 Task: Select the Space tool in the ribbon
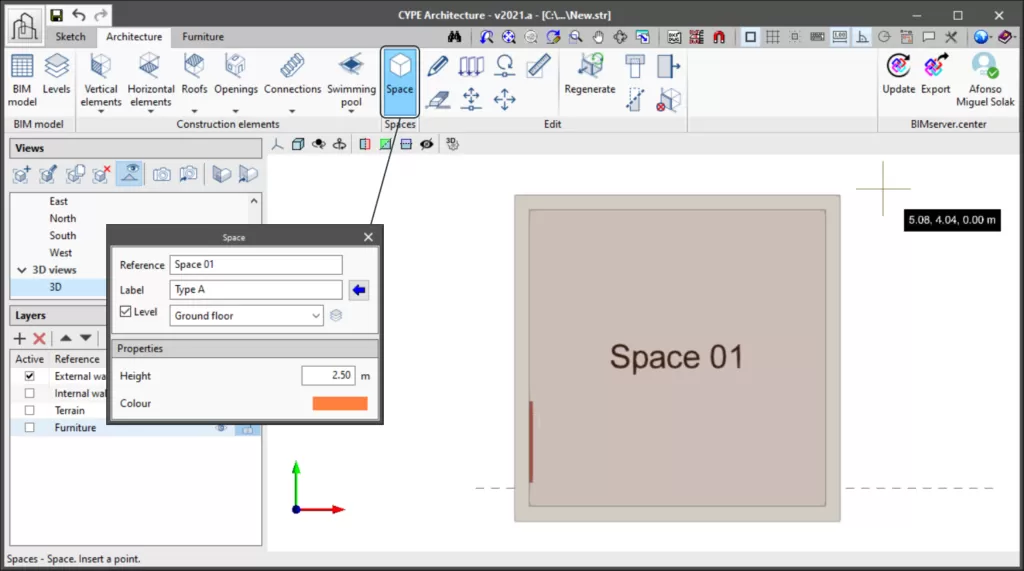coord(399,80)
